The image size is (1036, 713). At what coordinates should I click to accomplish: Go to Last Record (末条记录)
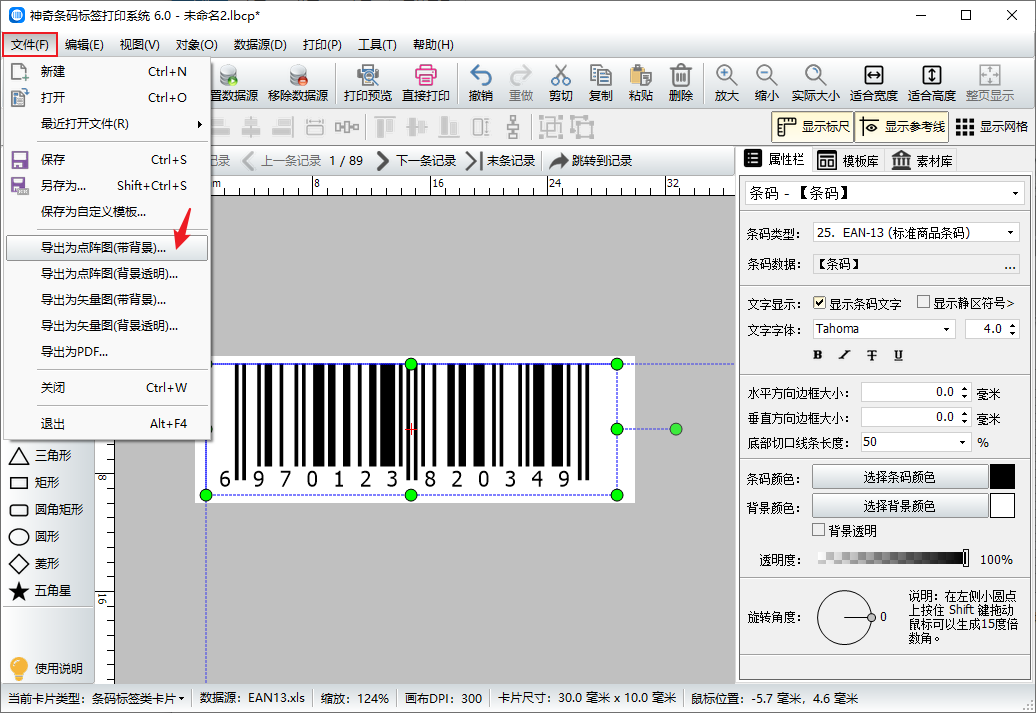pos(500,161)
